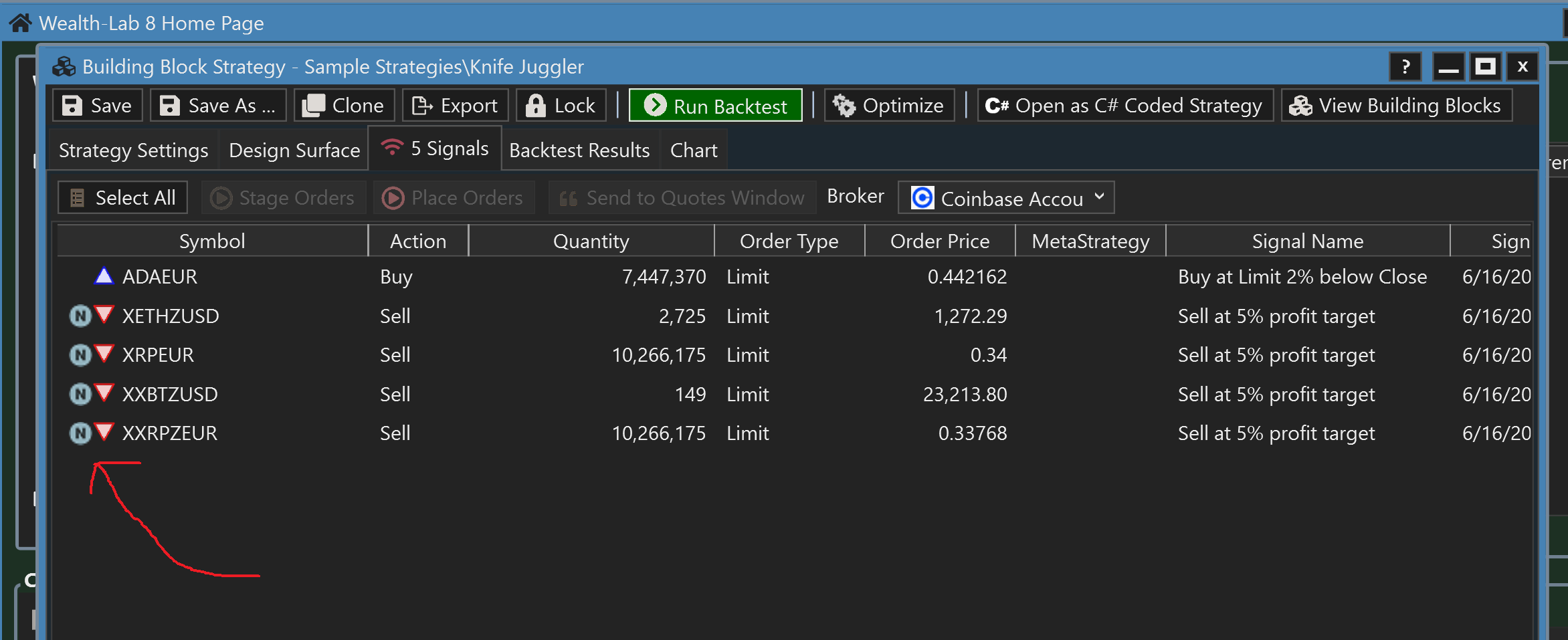Click the Wealth-Lab home icon
Image resolution: width=1568 pixels, height=640 pixels.
click(20, 23)
